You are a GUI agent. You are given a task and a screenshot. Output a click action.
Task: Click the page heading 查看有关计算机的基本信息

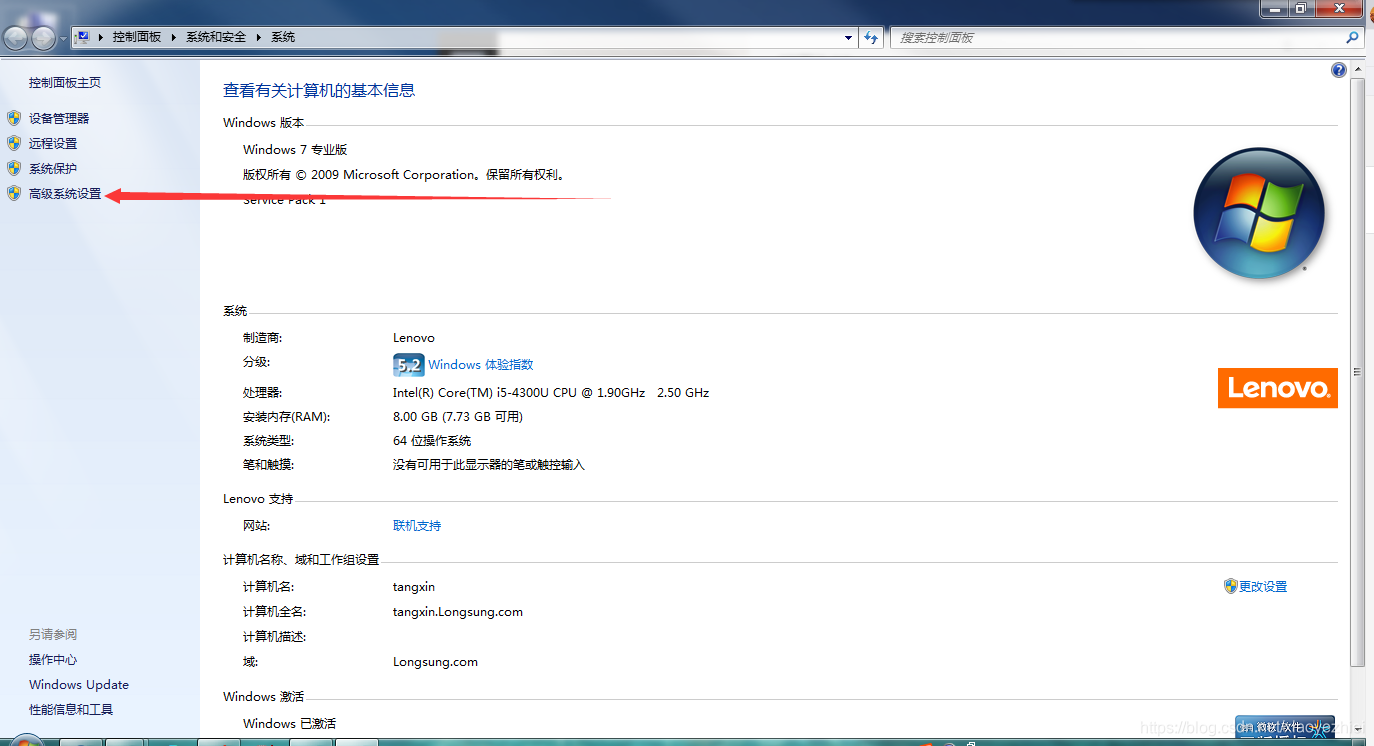pos(319,90)
